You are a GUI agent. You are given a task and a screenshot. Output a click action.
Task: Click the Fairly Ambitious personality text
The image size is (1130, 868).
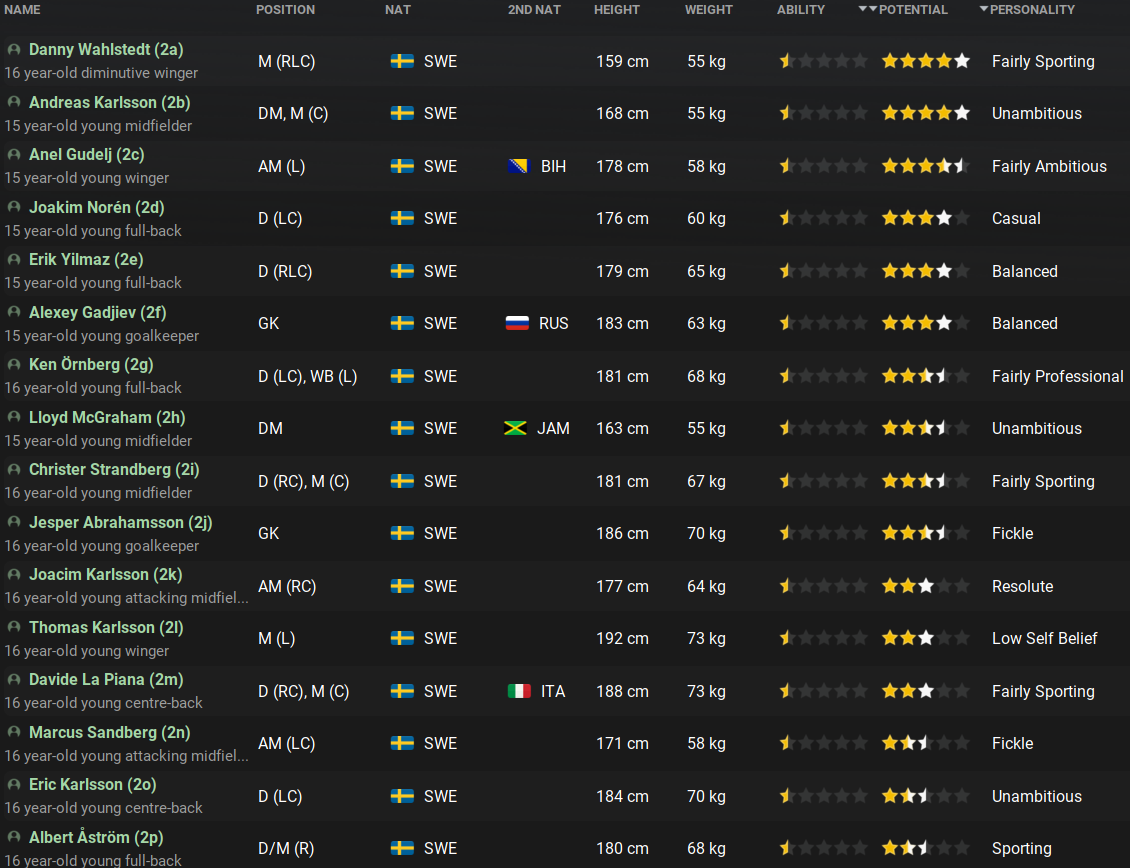click(x=1049, y=167)
